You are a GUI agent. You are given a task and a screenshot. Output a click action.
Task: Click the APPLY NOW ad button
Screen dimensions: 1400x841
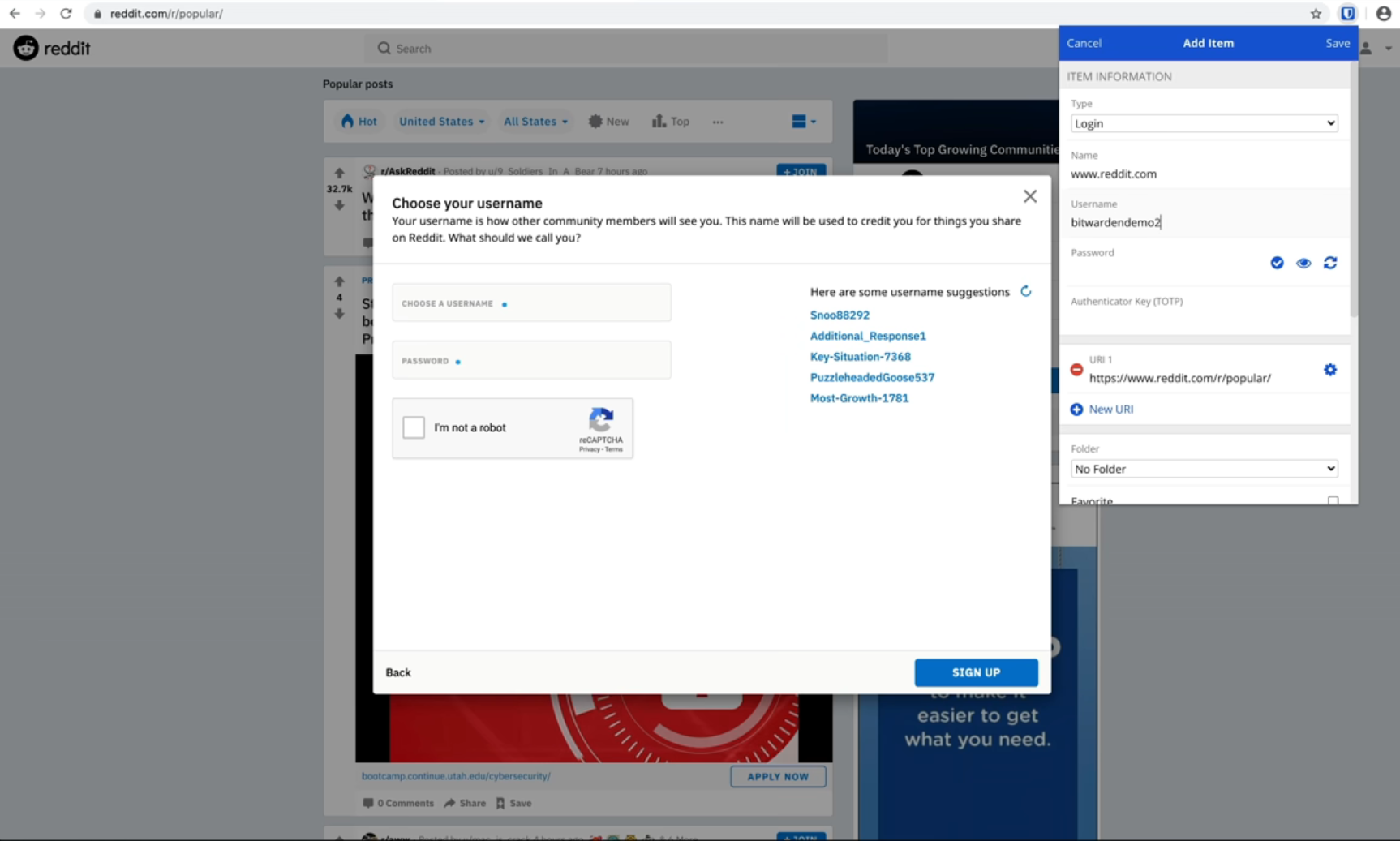click(778, 776)
